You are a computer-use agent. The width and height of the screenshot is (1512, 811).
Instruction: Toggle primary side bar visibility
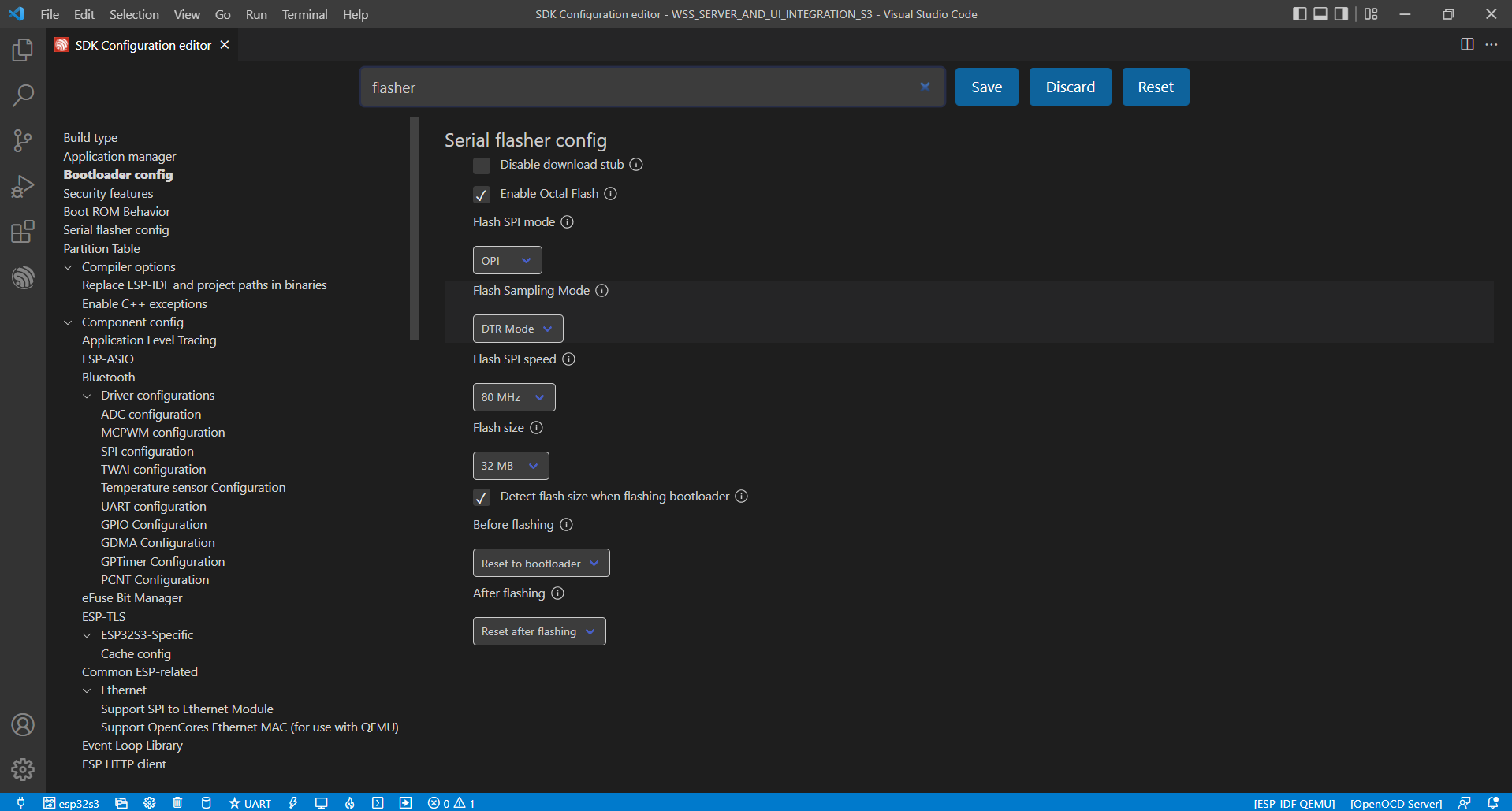tap(1300, 13)
